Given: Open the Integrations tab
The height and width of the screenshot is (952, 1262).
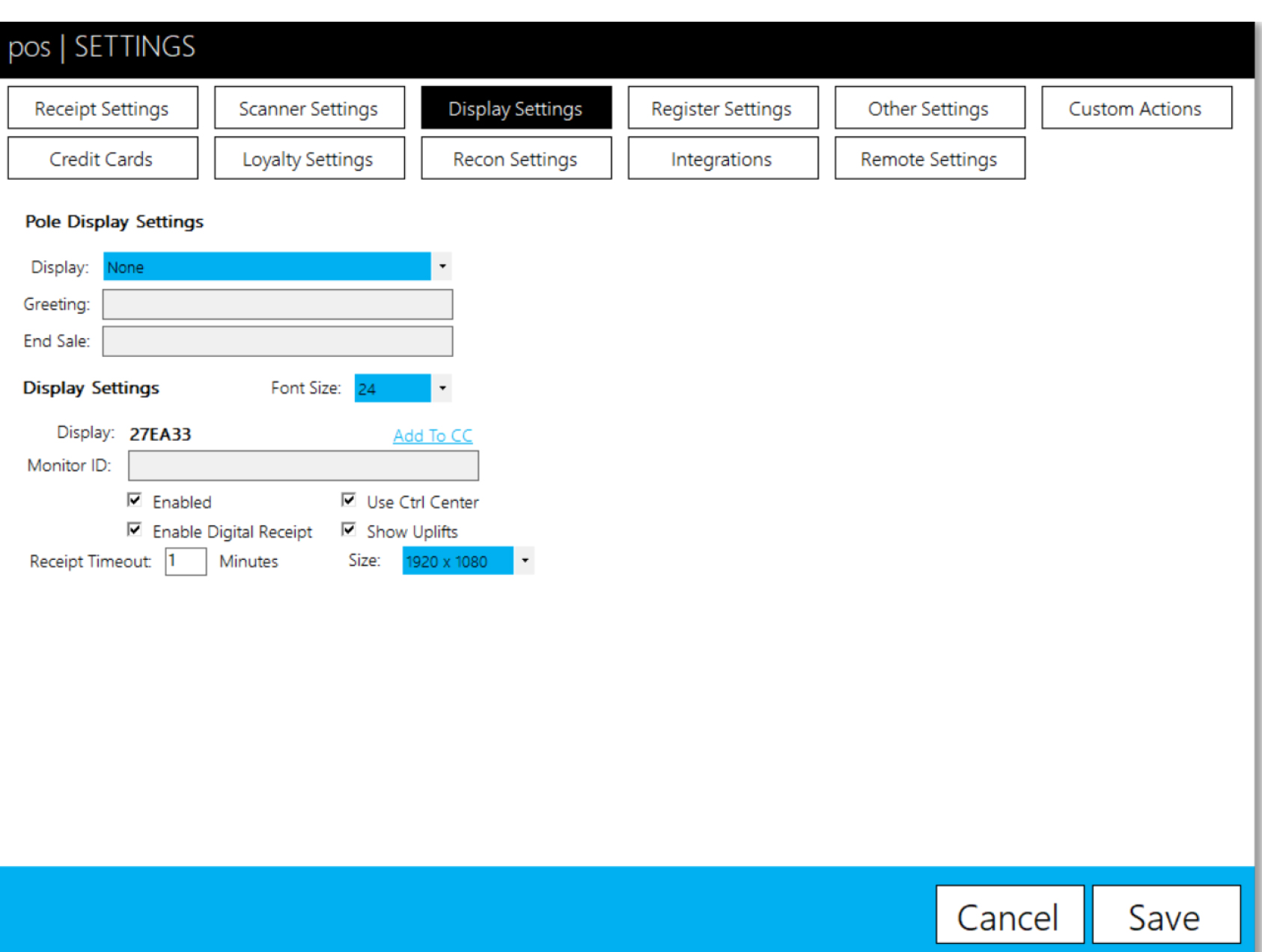Looking at the screenshot, I should [722, 158].
